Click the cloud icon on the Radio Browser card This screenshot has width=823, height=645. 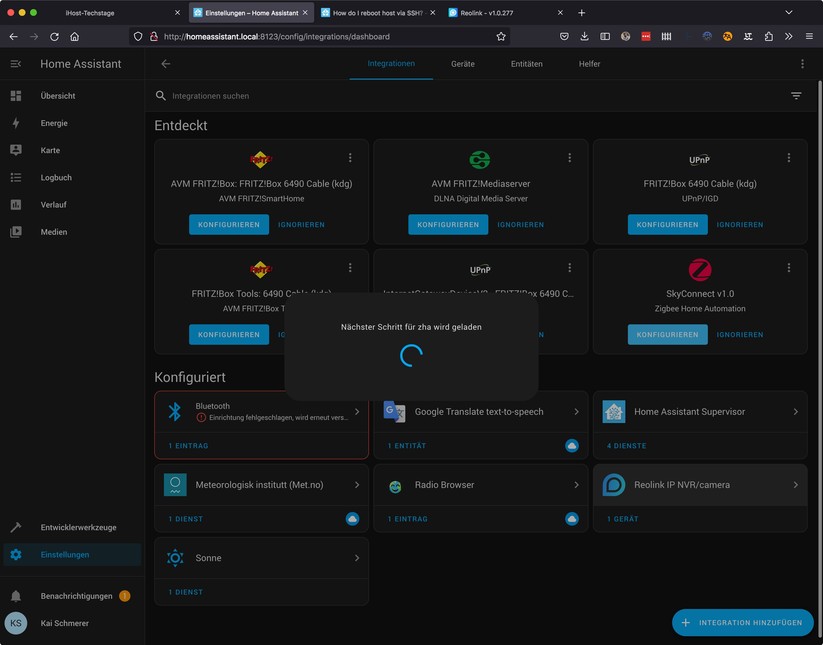(571, 519)
